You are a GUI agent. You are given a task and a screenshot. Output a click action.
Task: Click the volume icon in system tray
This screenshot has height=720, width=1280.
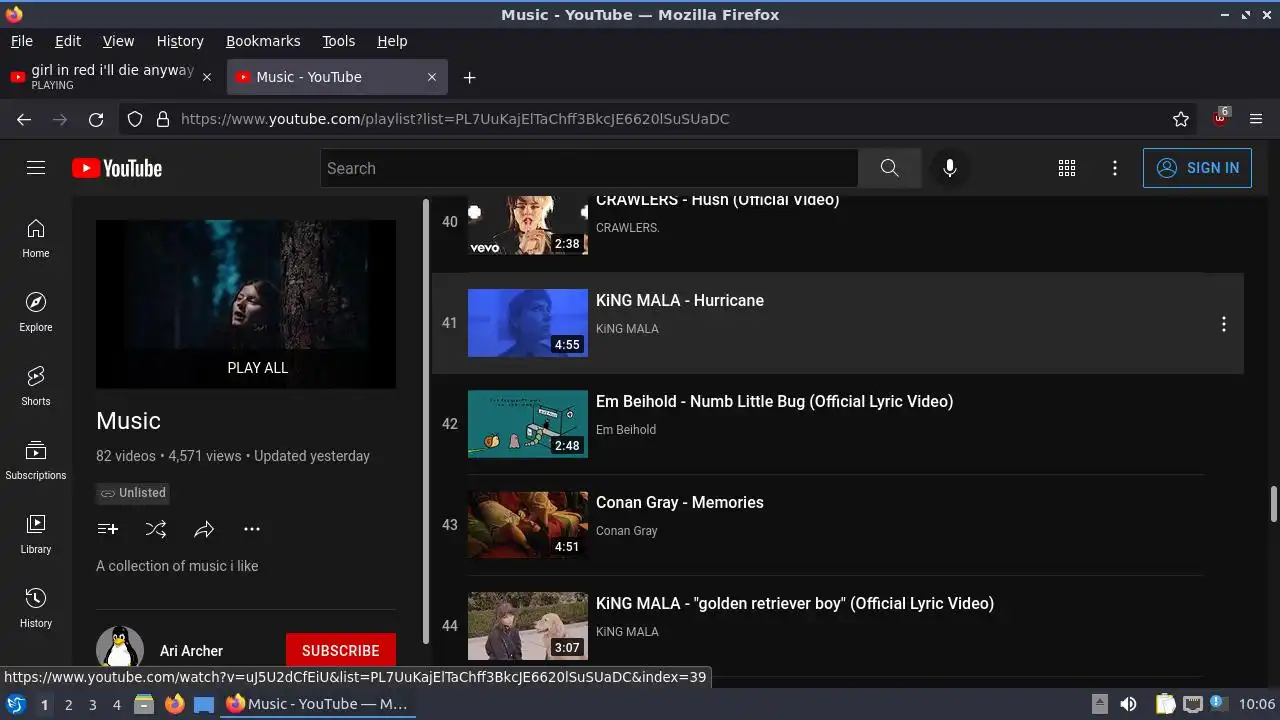click(1128, 704)
